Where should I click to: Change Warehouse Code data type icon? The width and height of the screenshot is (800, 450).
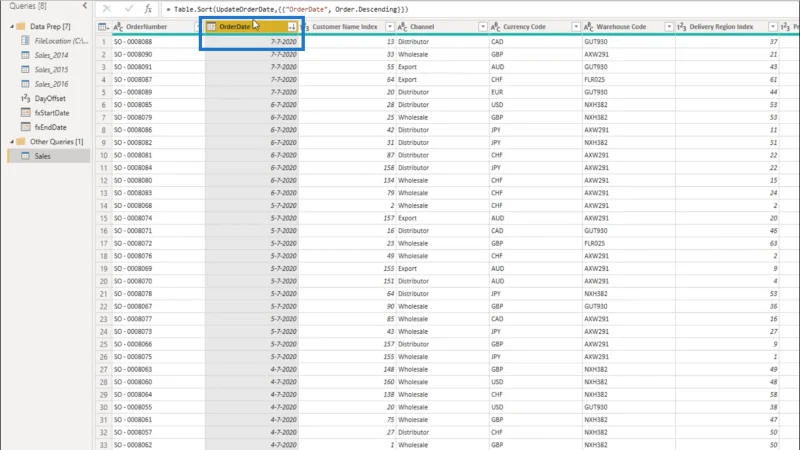click(588, 27)
